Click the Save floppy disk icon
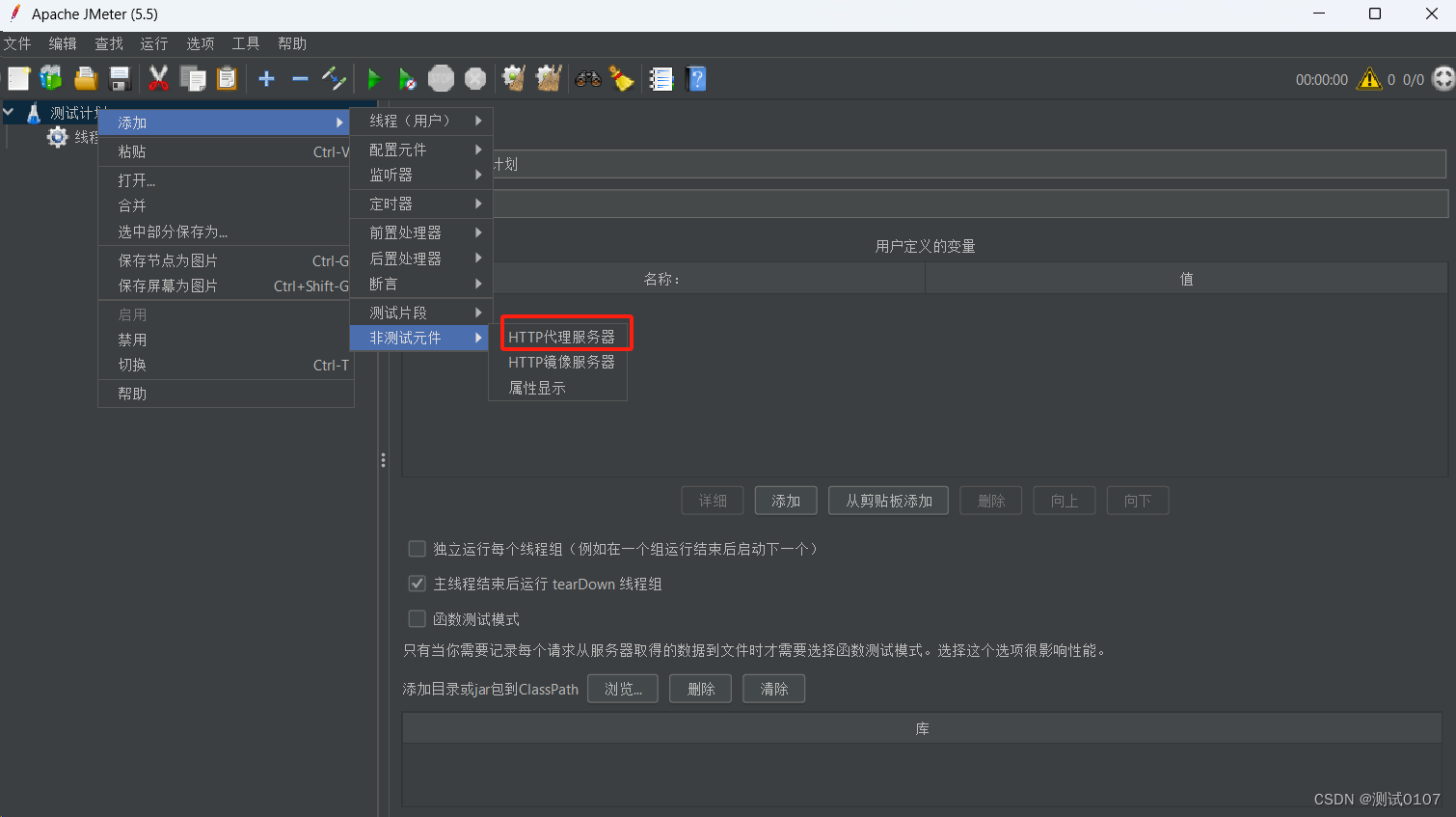1456x817 pixels. (x=120, y=79)
